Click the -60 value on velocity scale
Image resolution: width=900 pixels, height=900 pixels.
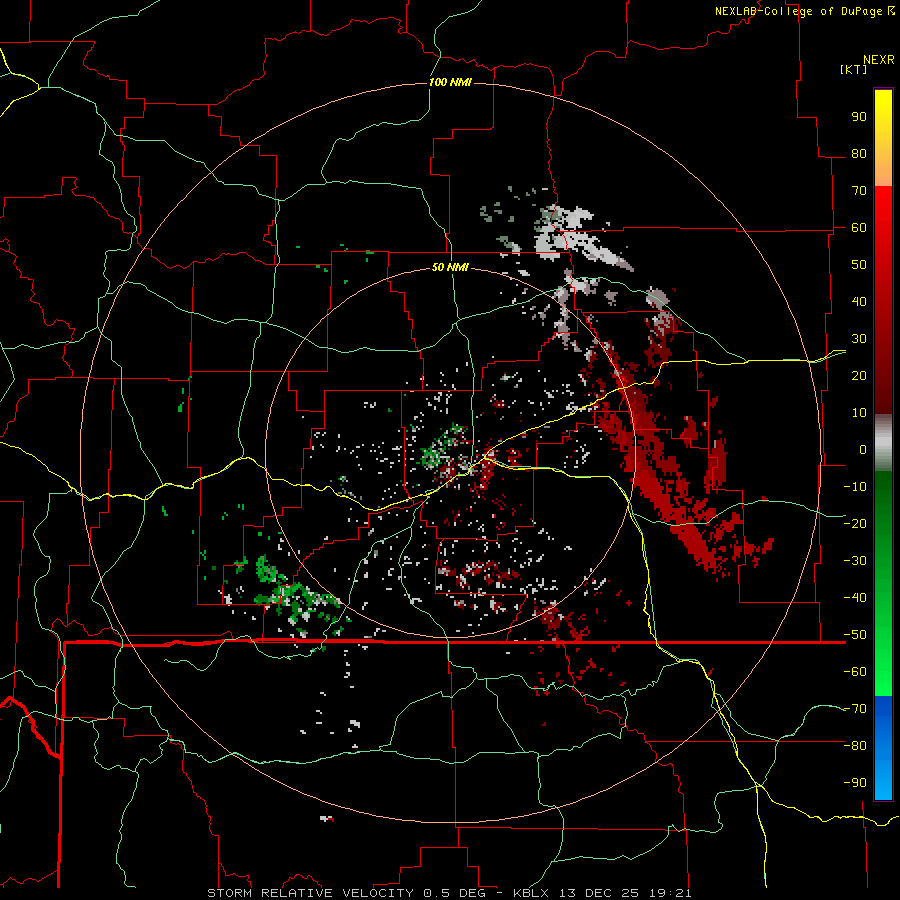point(855,672)
